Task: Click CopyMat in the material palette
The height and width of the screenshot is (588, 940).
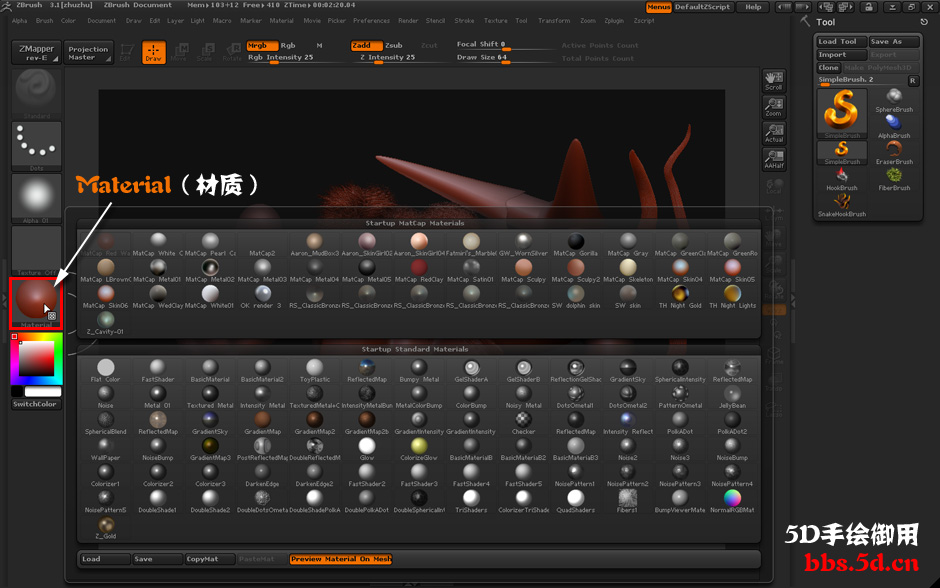Action: point(208,559)
